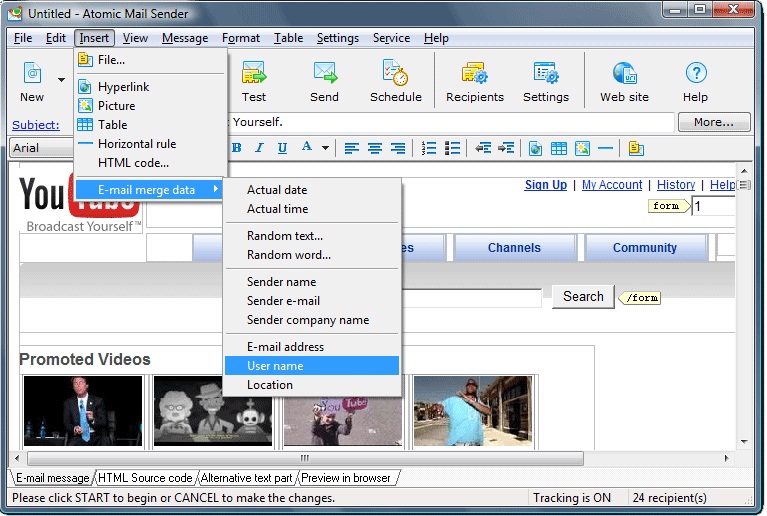Viewport: 767px width, 516px height.
Task: Select E-mail address merge field
Action: click(312, 347)
